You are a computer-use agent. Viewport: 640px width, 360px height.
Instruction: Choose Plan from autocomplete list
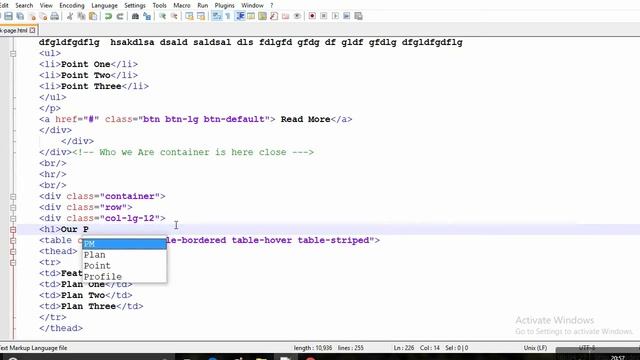tap(124, 255)
